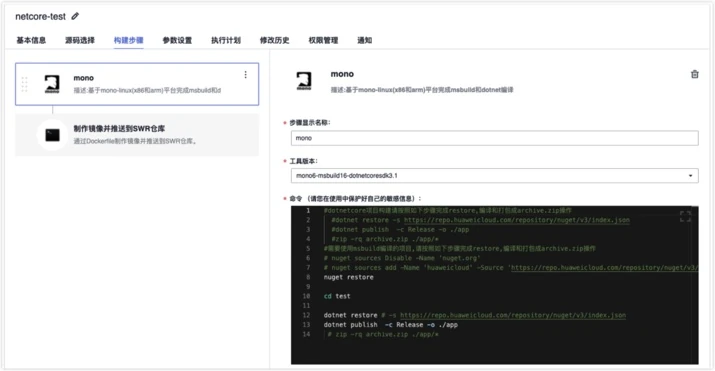Screen dimensions: 715x371
Task: Click the mono description text in the detail panel
Action: pyautogui.click(x=422, y=90)
